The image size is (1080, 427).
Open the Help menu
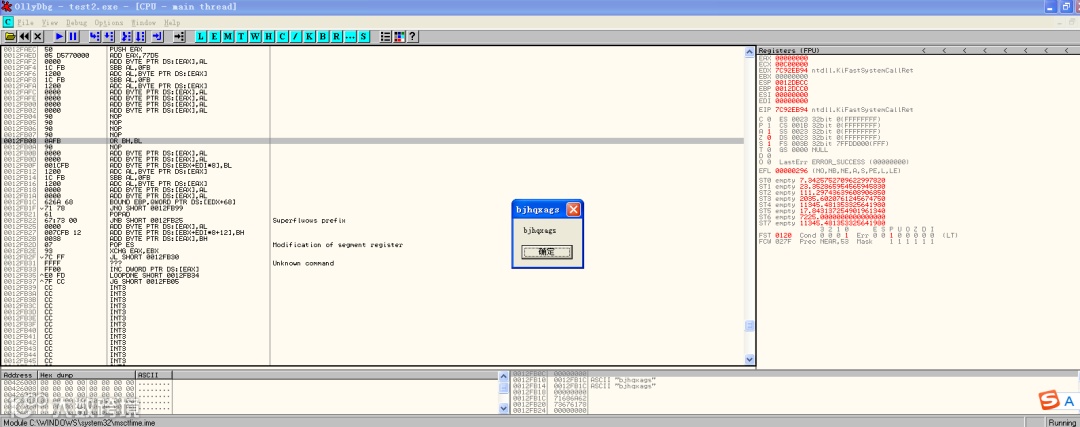pyautogui.click(x=172, y=23)
